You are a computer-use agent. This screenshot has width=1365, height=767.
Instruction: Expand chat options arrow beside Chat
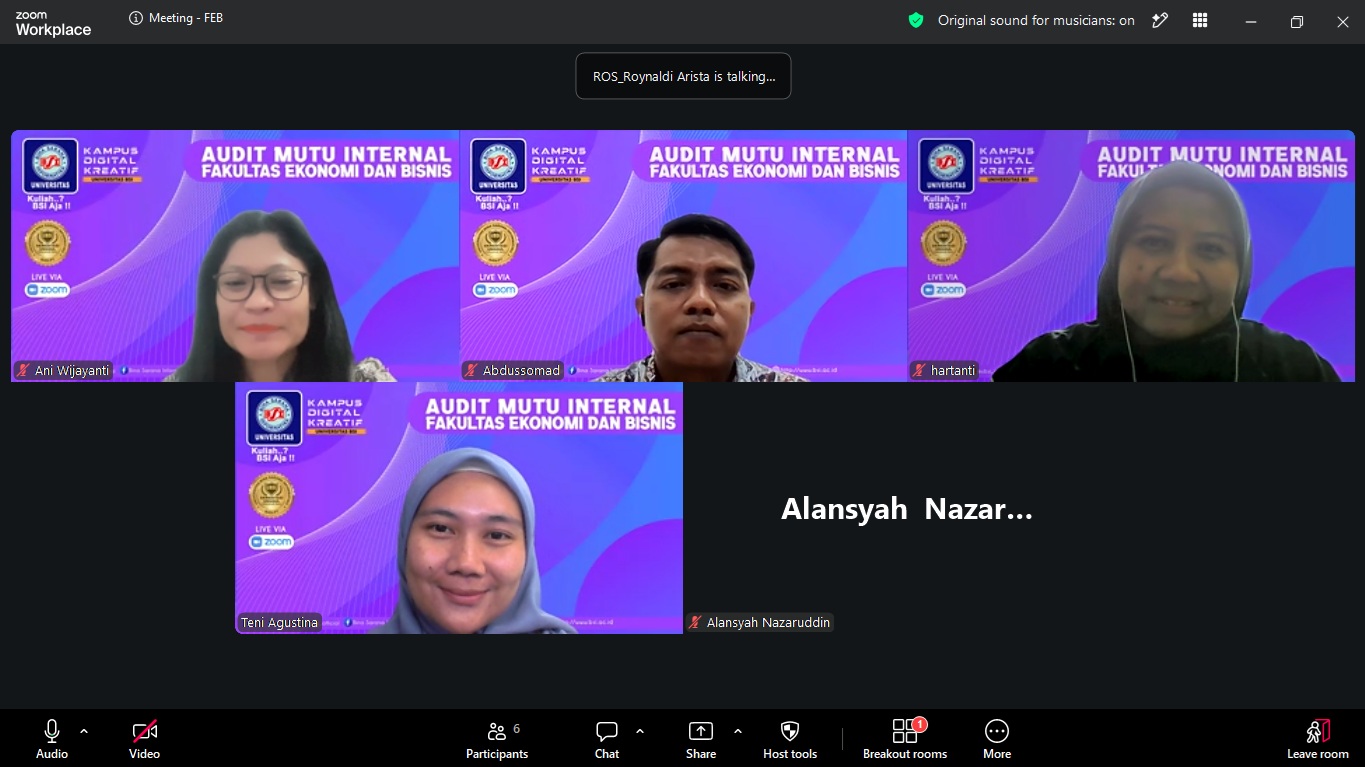(640, 731)
